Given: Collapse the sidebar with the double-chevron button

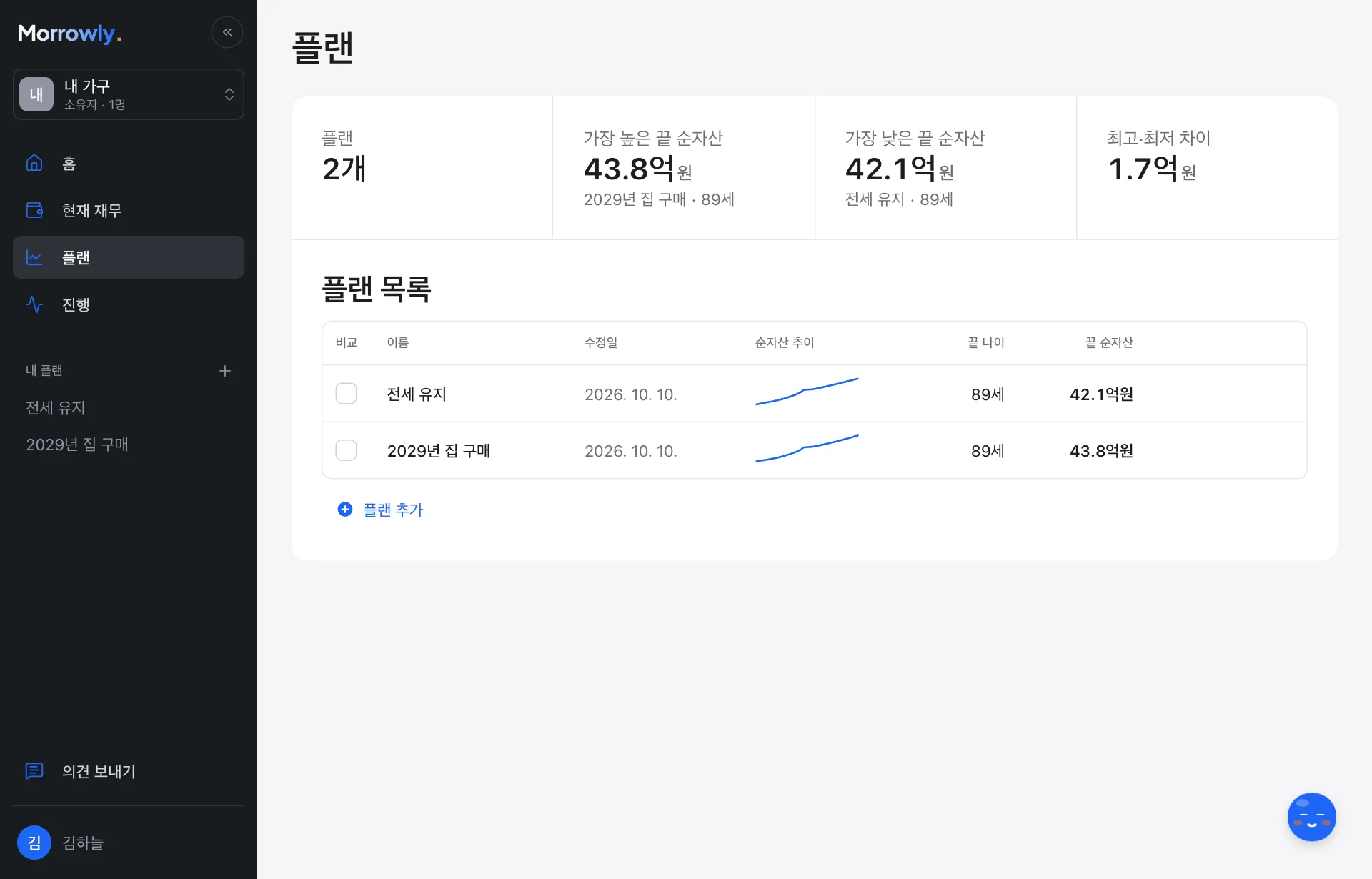Looking at the screenshot, I should (227, 32).
